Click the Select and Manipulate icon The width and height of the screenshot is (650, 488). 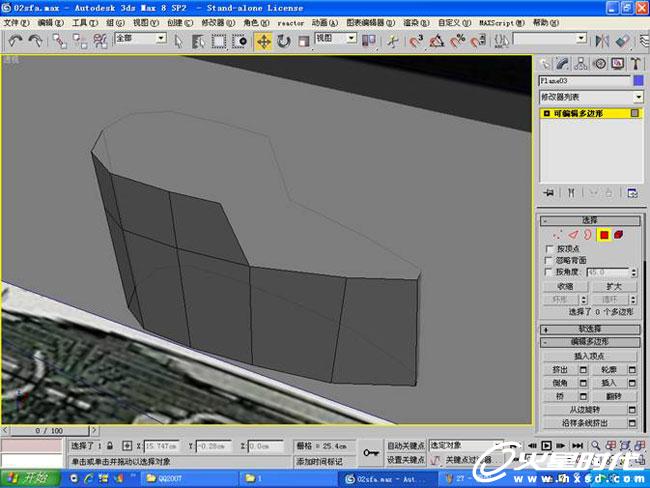click(x=393, y=41)
